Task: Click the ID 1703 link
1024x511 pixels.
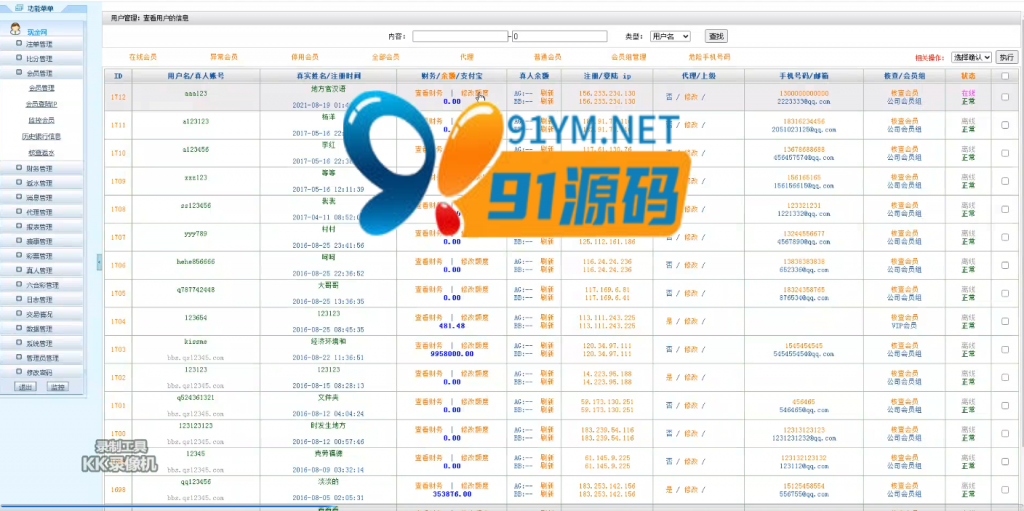Action: 118,350
